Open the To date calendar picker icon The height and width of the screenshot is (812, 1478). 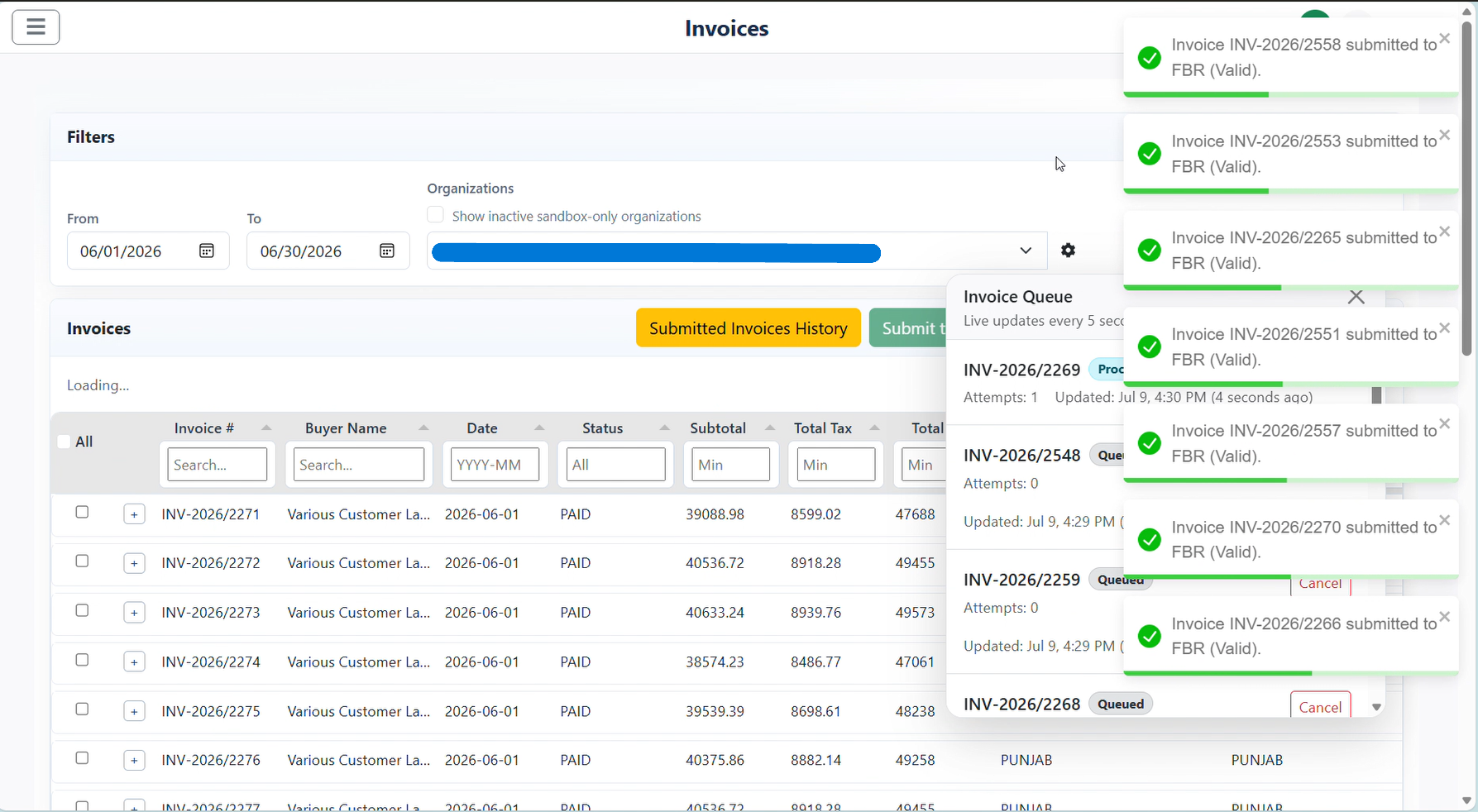[387, 251]
